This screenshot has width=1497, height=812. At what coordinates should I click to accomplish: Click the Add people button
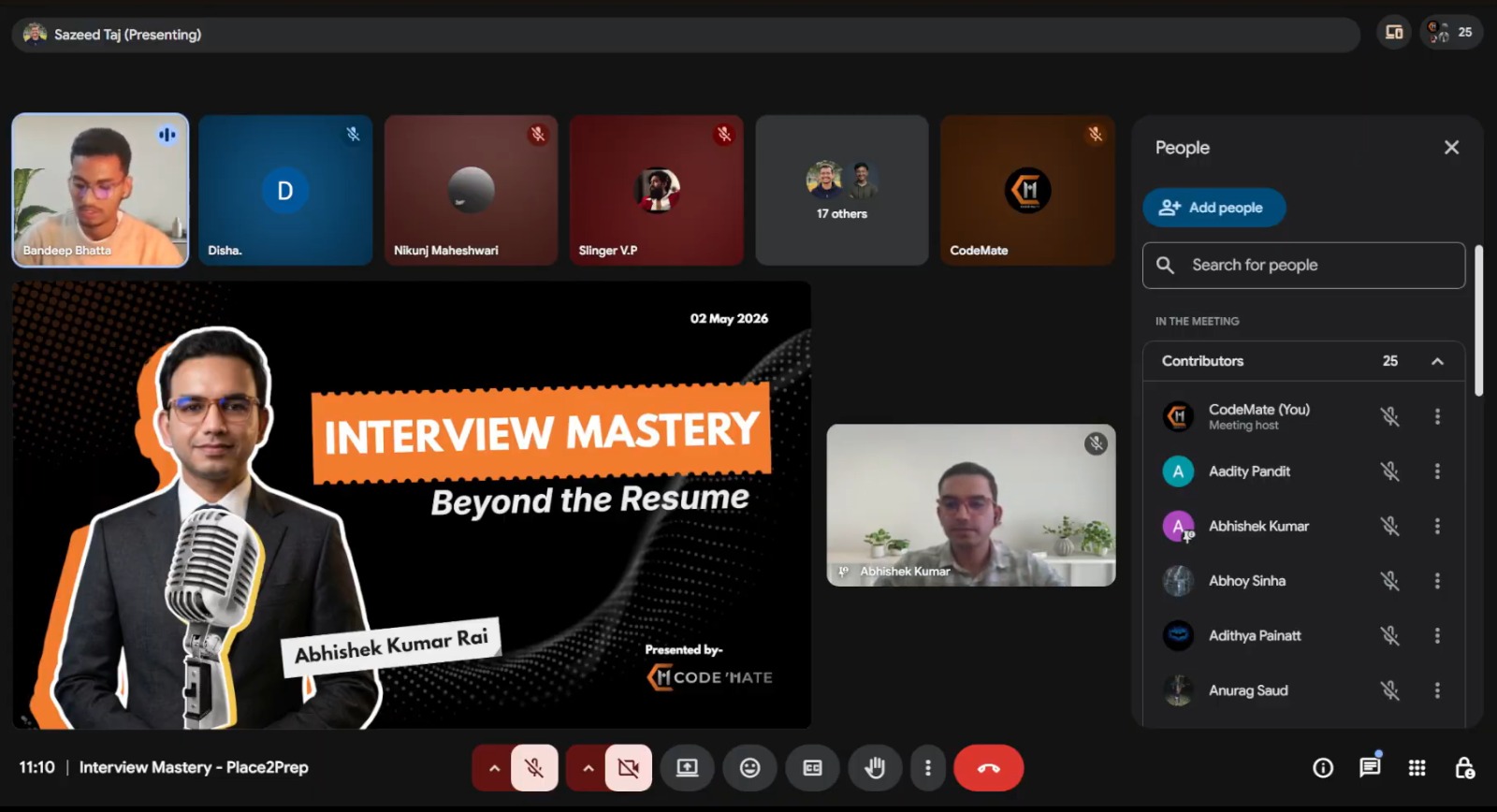(1214, 208)
